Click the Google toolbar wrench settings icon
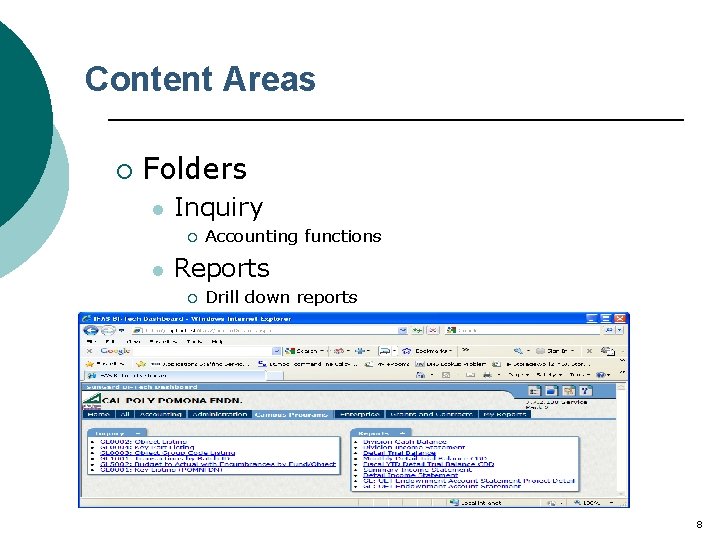The image size is (720, 540). pyautogui.click(x=519, y=351)
